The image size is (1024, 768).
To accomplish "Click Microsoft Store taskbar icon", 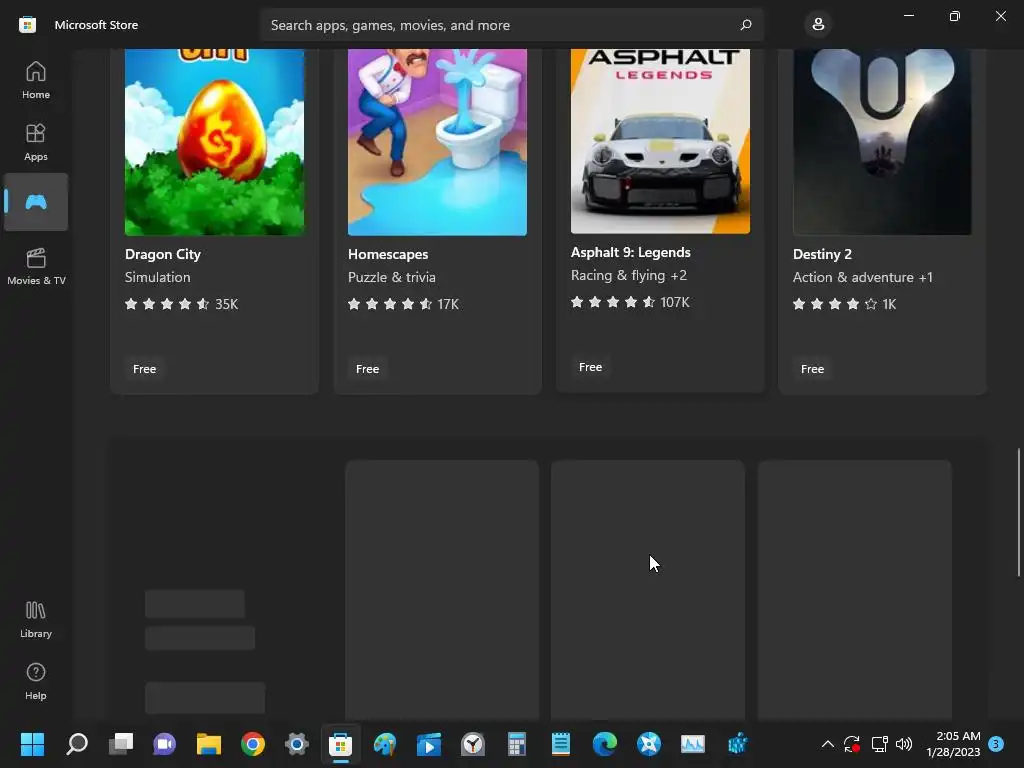I will pyautogui.click(x=340, y=744).
